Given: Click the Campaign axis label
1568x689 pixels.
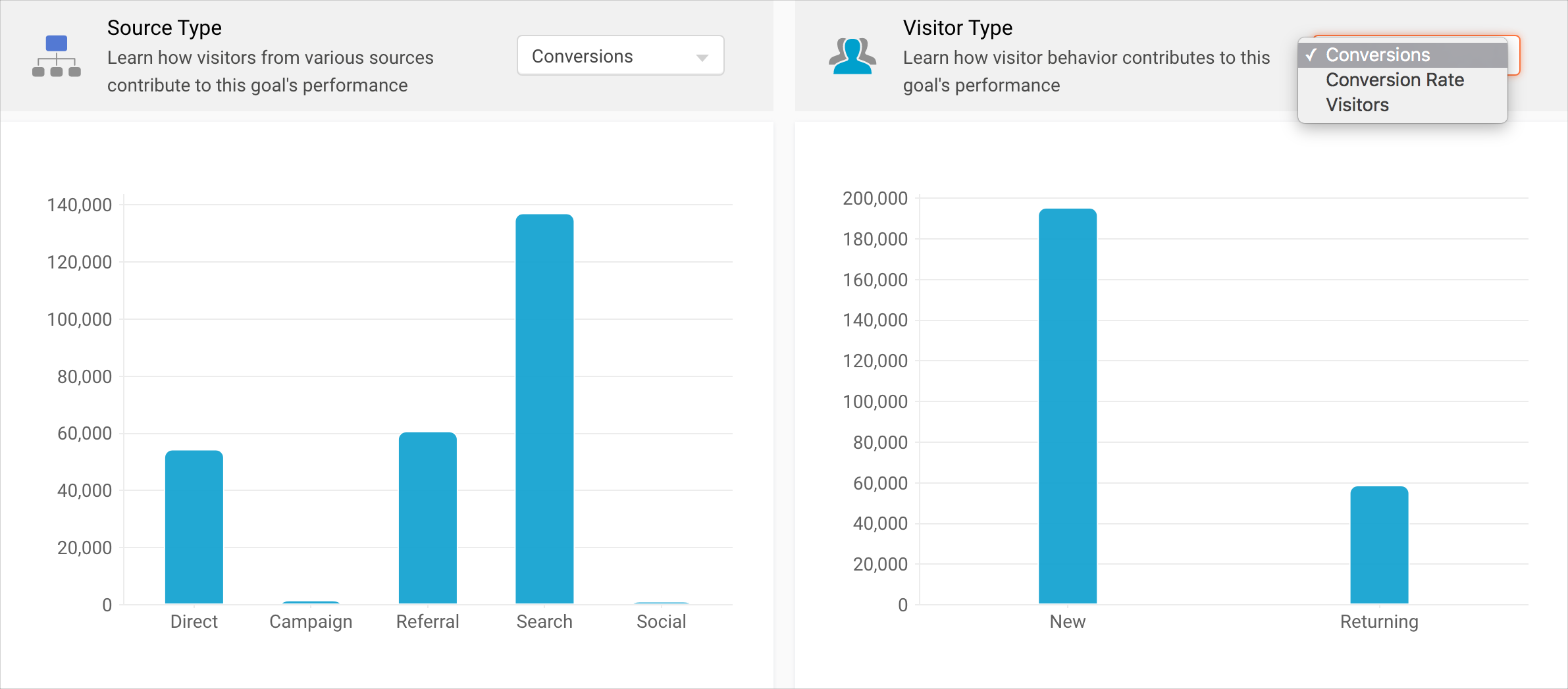Looking at the screenshot, I should pyautogui.click(x=311, y=622).
